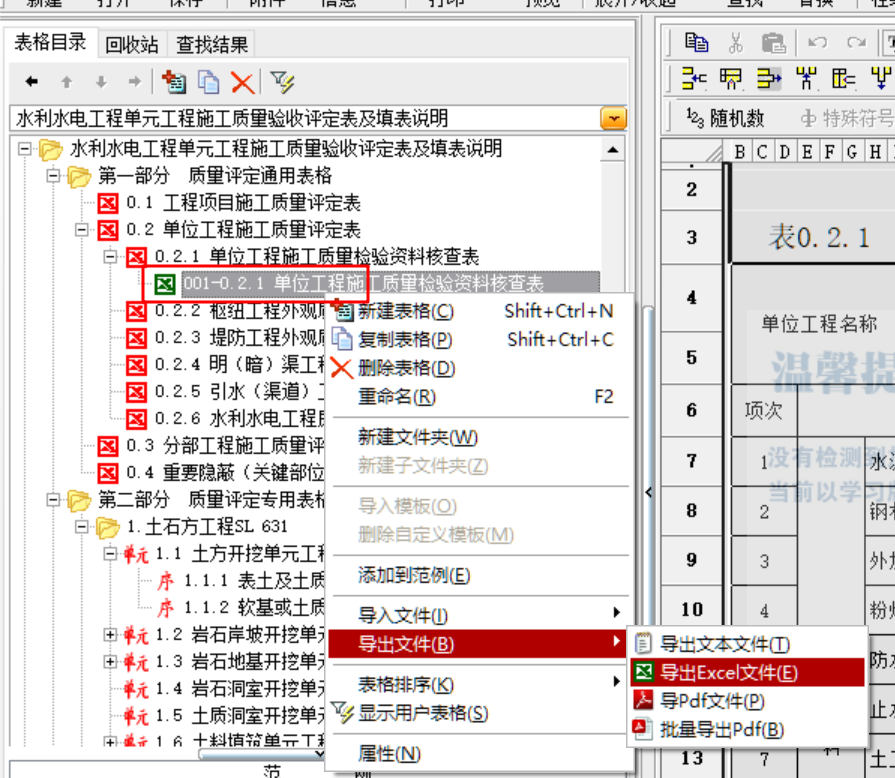Click 重命名(R) in the context menu
Screen dimensions: 895x778
coord(397,397)
